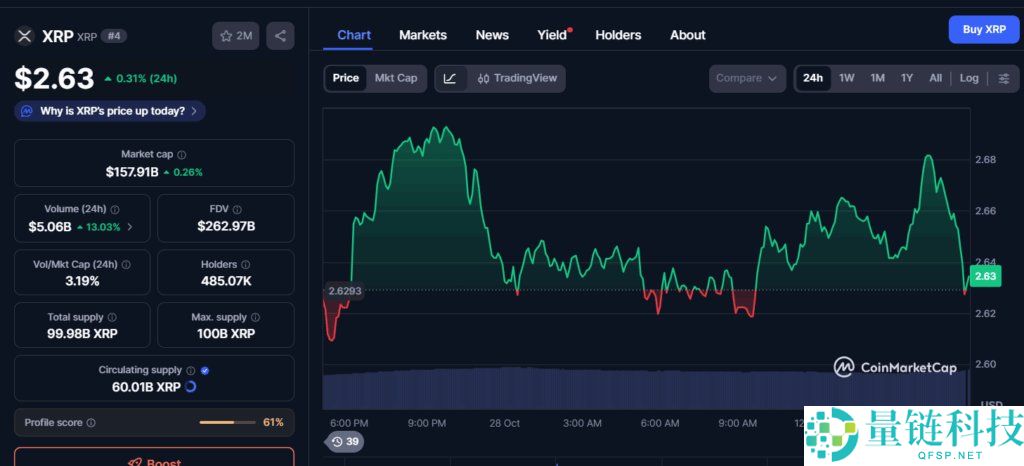1024x466 pixels.
Task: Click the Buy XRP button
Action: pyautogui.click(x=984, y=29)
